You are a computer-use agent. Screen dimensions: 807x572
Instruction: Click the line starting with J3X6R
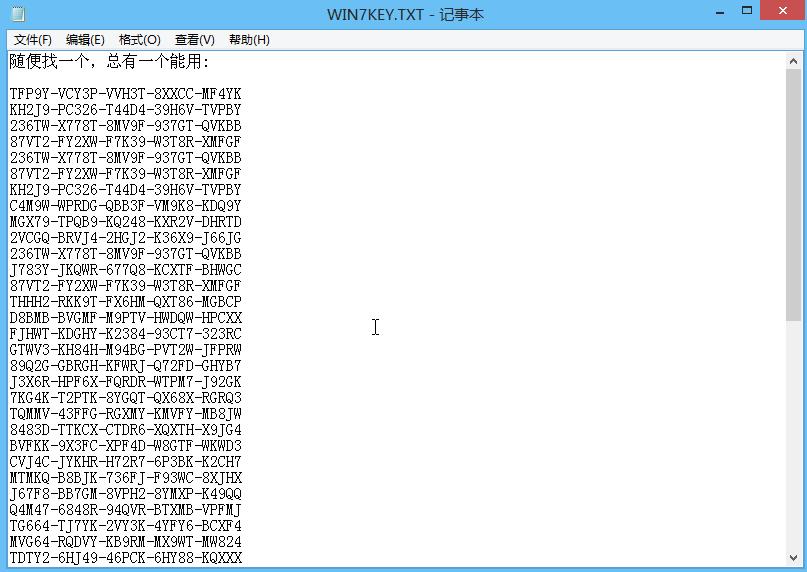point(126,382)
